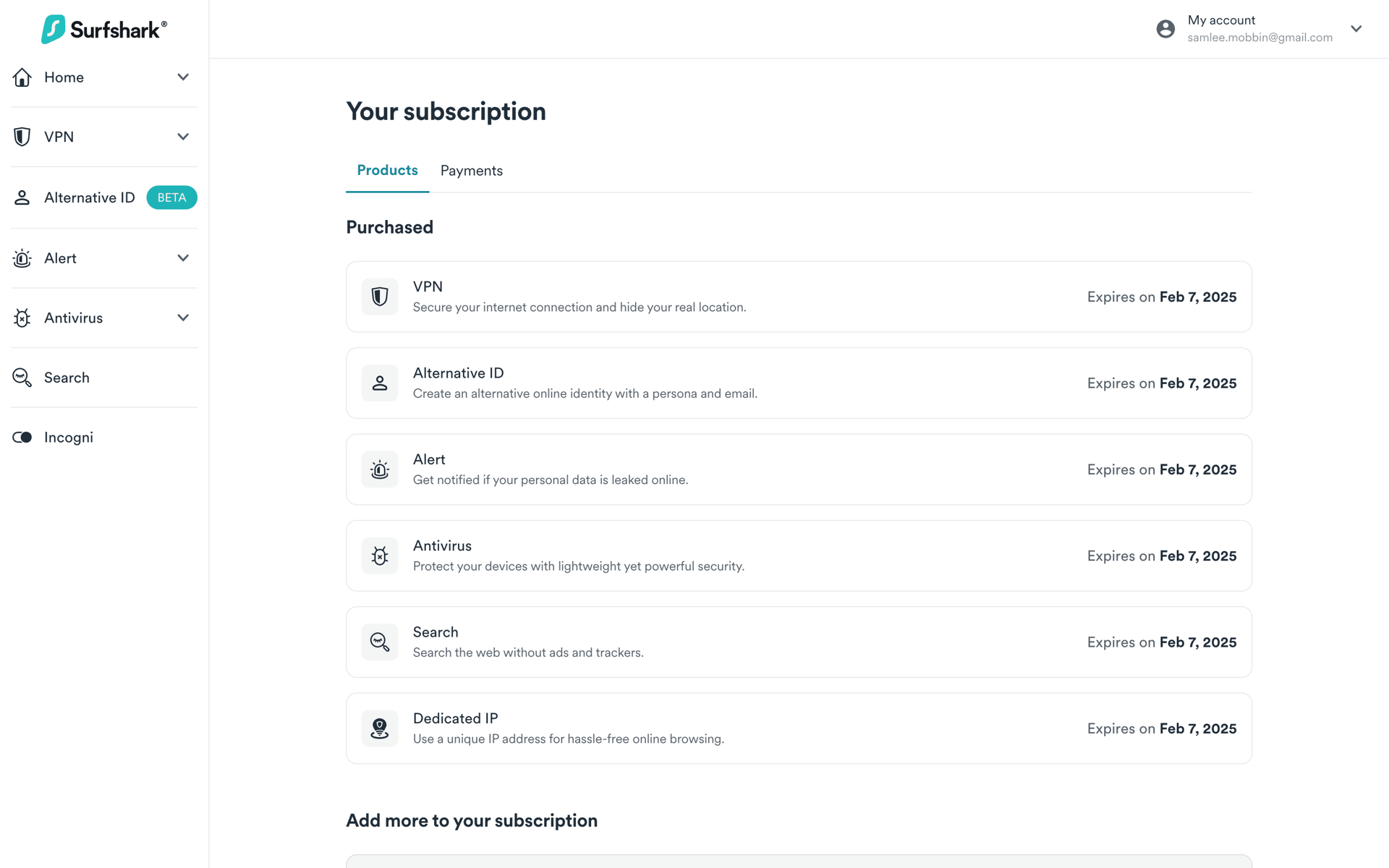This screenshot has height=868, width=1389.
Task: Click 'Secure your internet connection' description
Action: 579,307
